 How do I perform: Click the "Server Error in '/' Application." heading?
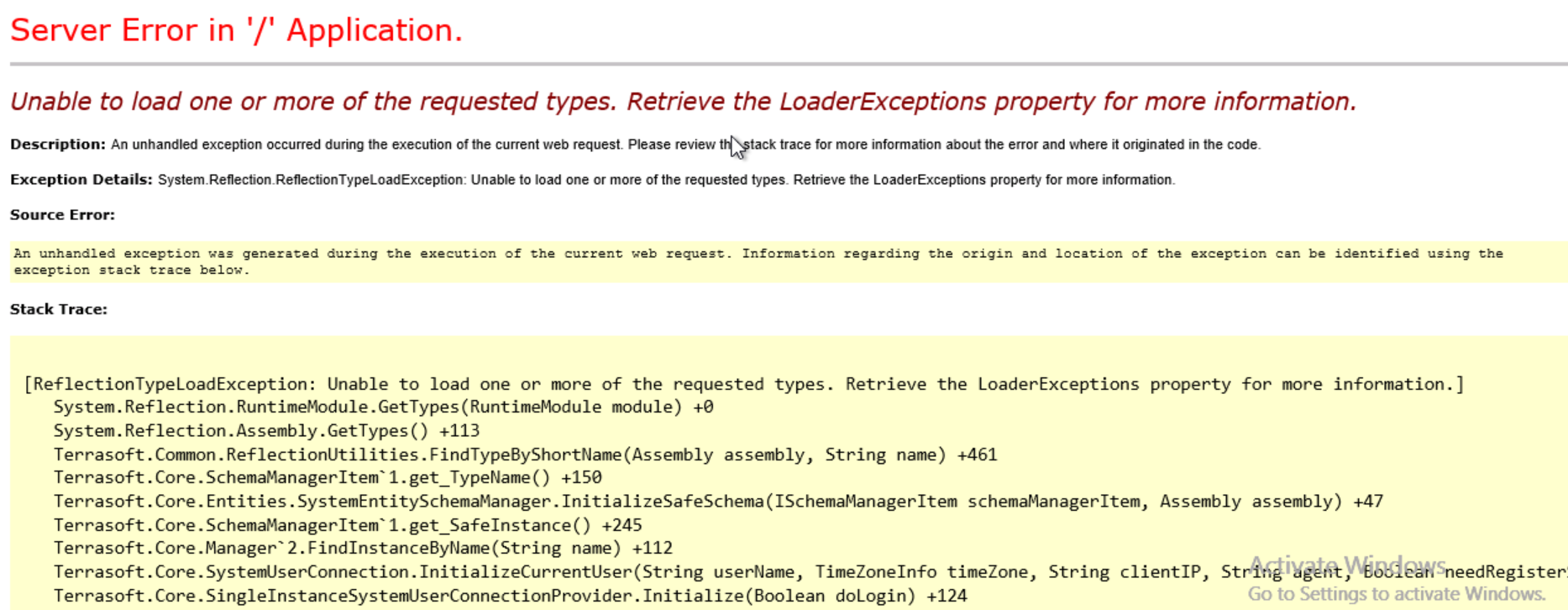click(236, 30)
